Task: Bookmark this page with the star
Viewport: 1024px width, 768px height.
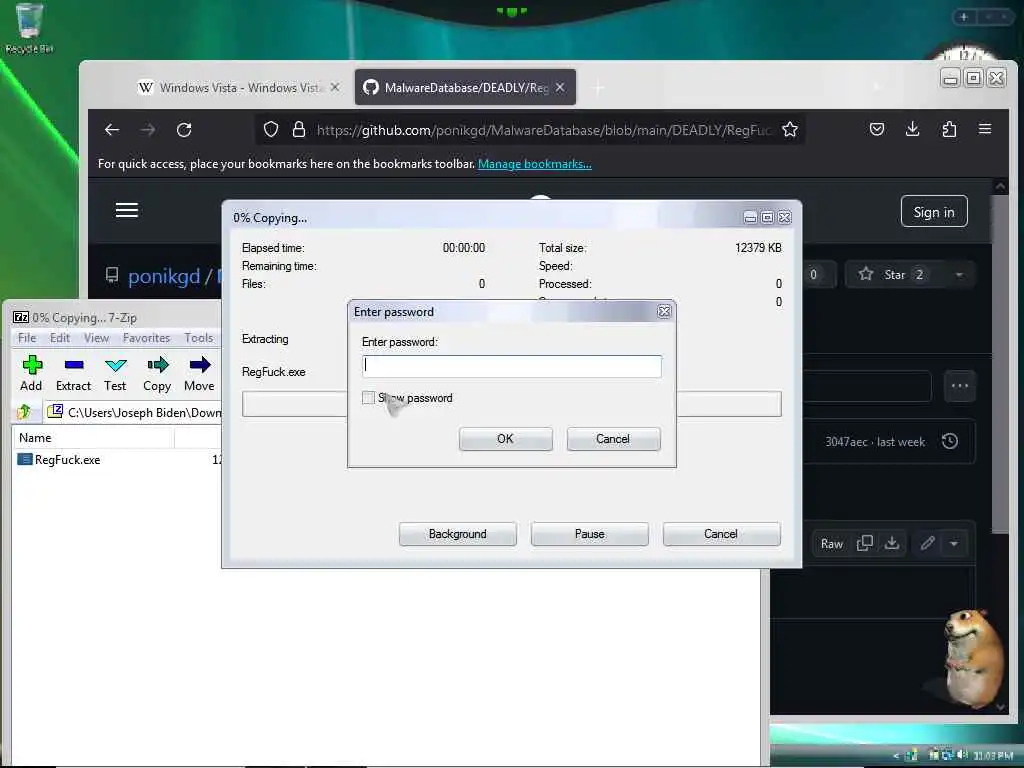Action: click(x=790, y=129)
